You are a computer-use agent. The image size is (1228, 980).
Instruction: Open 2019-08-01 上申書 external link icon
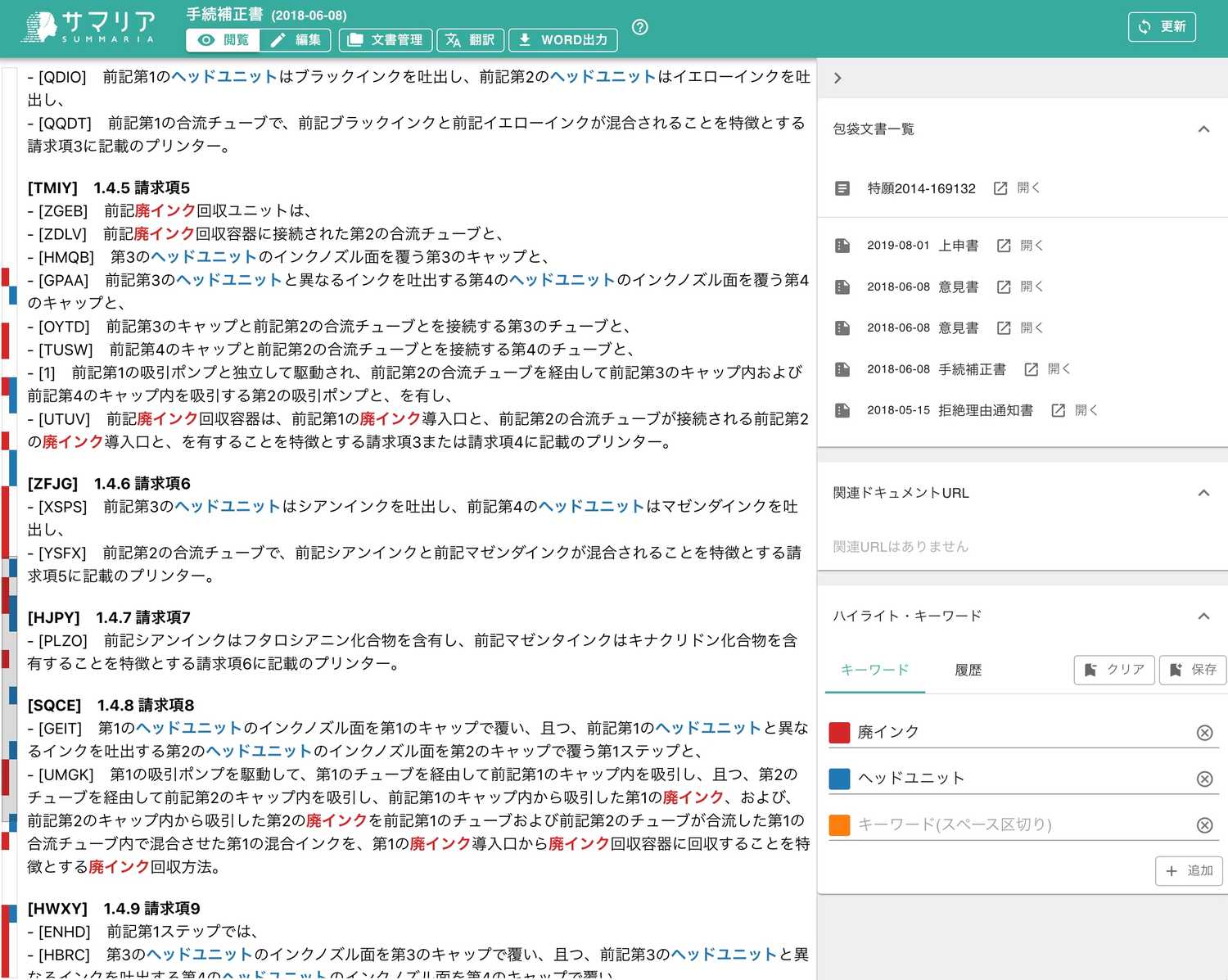(1004, 246)
